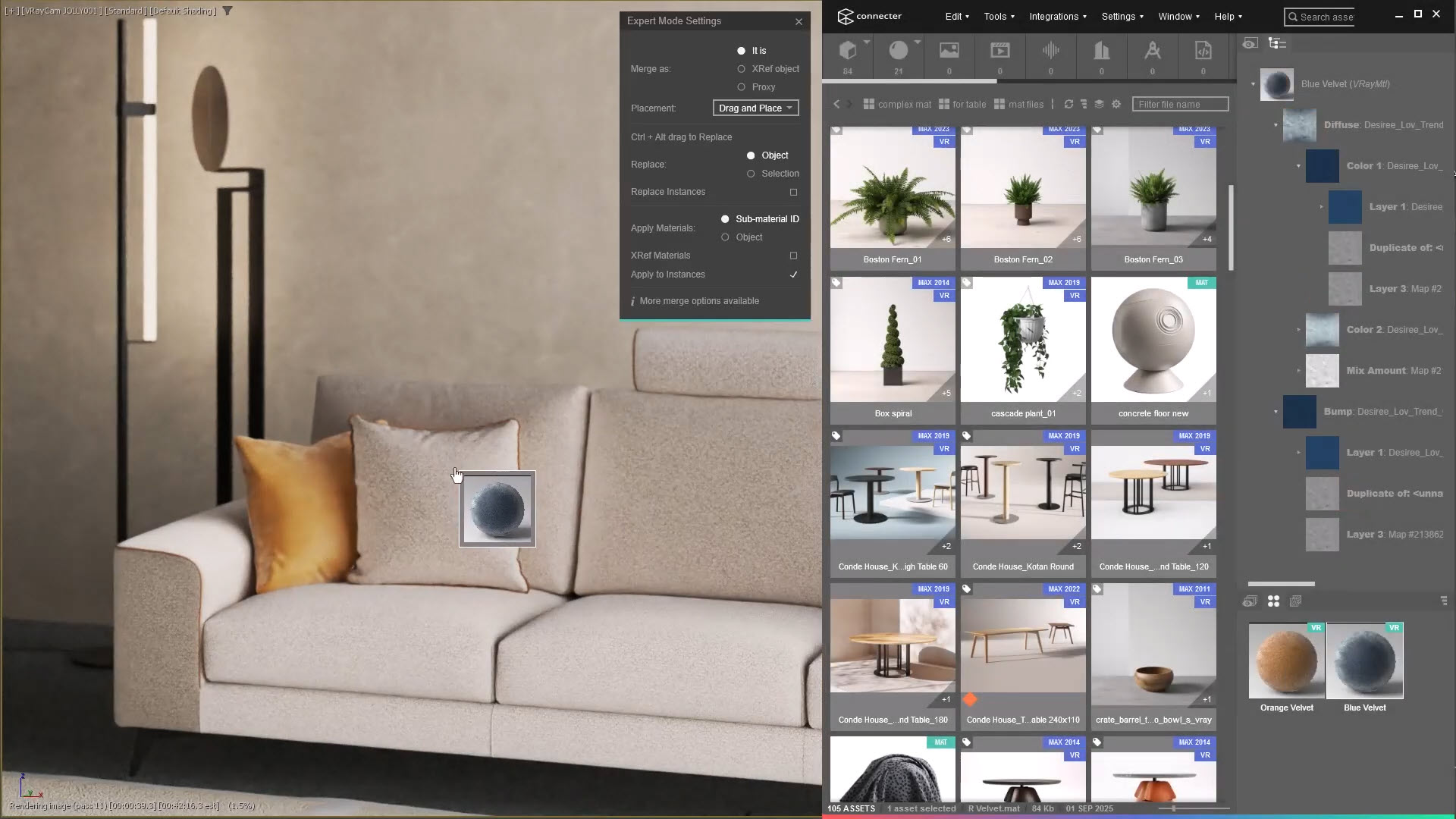The height and width of the screenshot is (819, 1456).
Task: Open the browser settings gear icon
Action: click(x=1116, y=104)
